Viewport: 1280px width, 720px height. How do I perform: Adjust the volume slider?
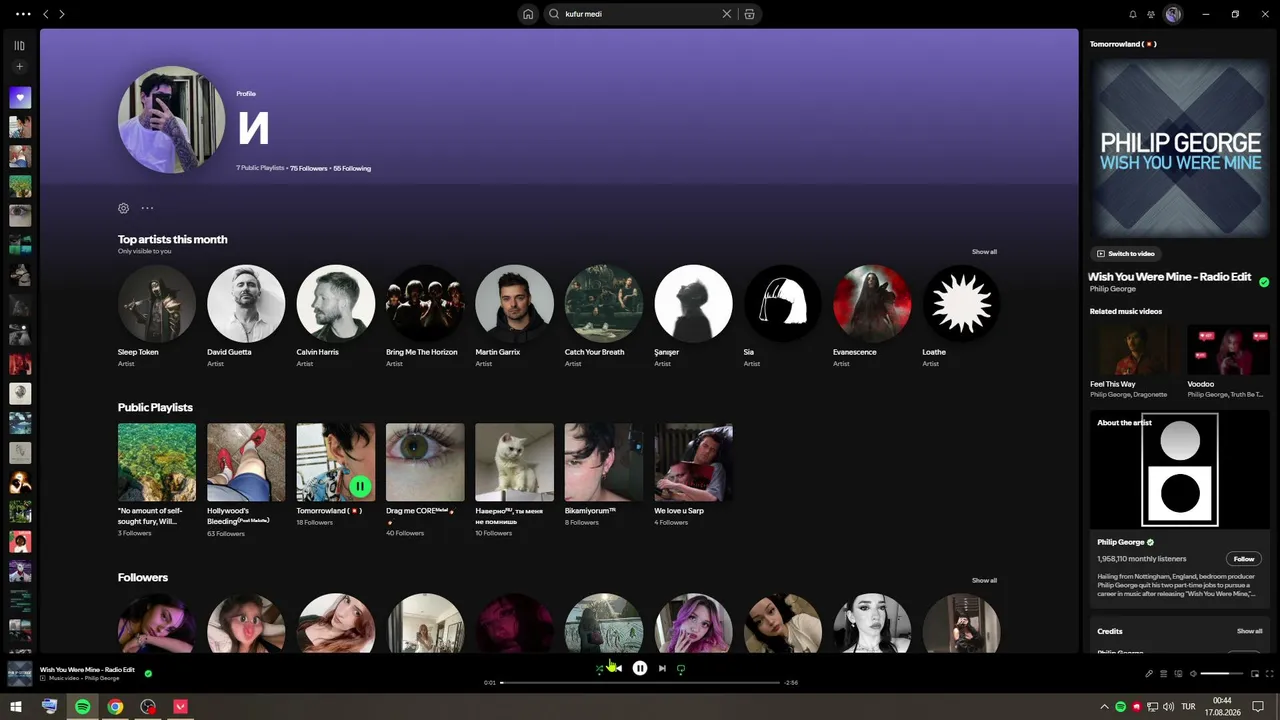1221,674
